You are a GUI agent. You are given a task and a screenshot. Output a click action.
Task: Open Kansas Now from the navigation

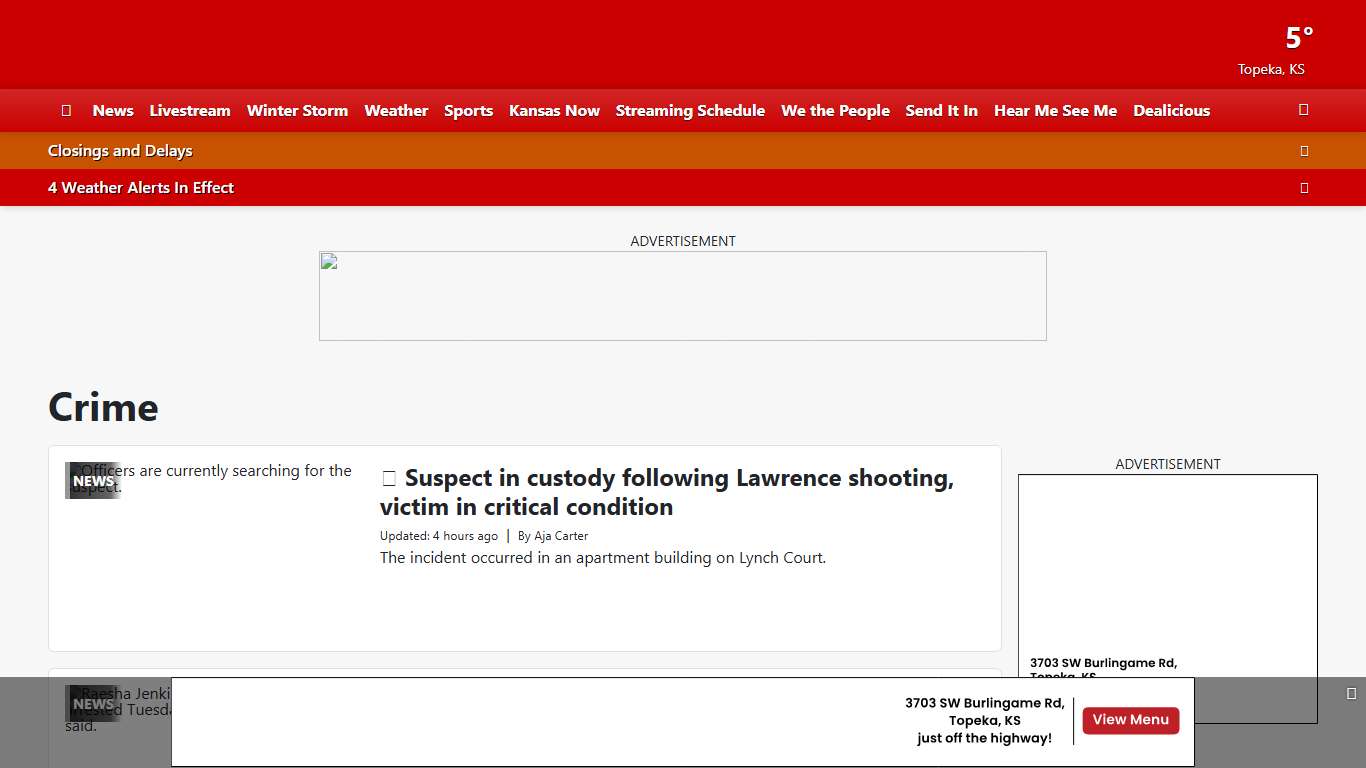coord(554,111)
